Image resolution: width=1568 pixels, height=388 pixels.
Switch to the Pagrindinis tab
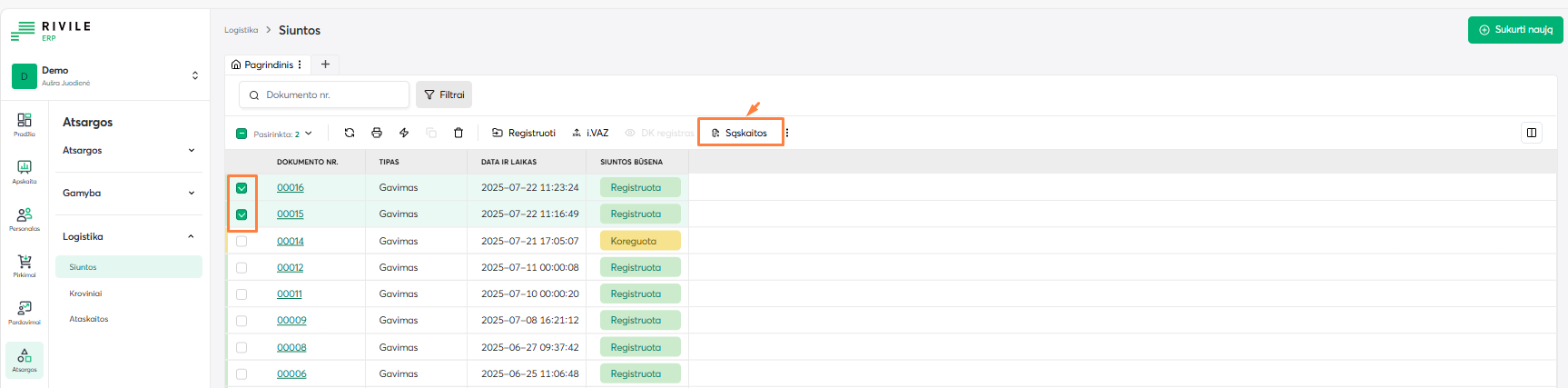point(262,65)
